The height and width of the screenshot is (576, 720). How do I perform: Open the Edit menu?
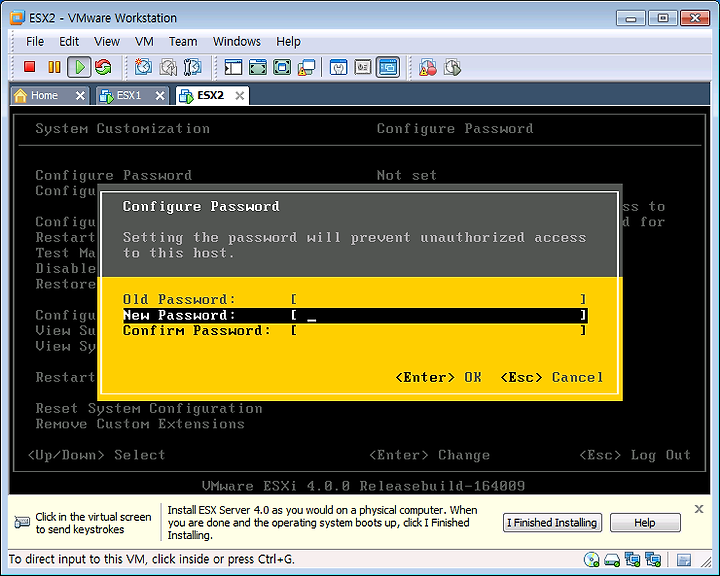[69, 41]
